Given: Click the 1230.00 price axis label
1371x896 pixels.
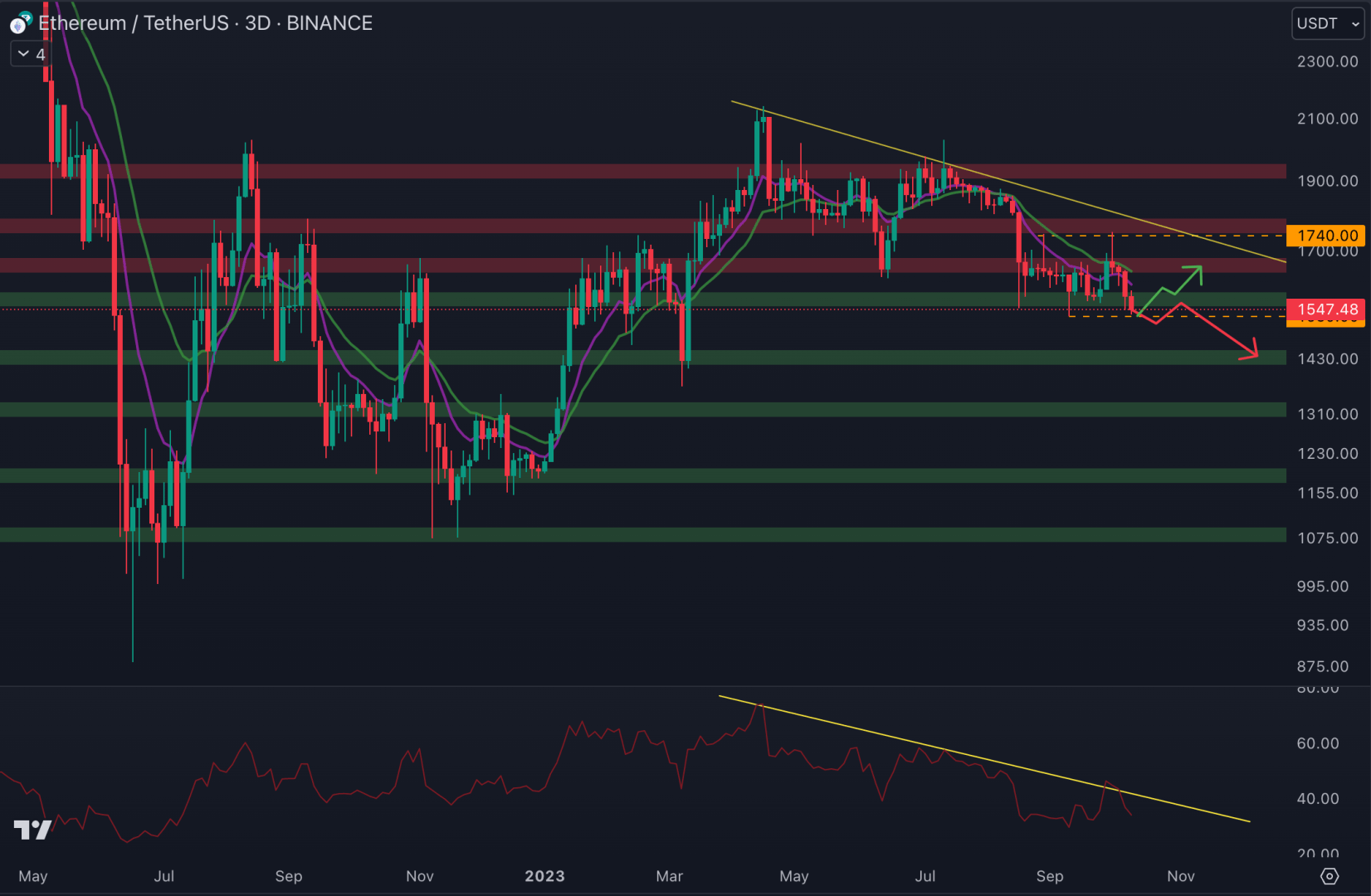Looking at the screenshot, I should (x=1327, y=454).
